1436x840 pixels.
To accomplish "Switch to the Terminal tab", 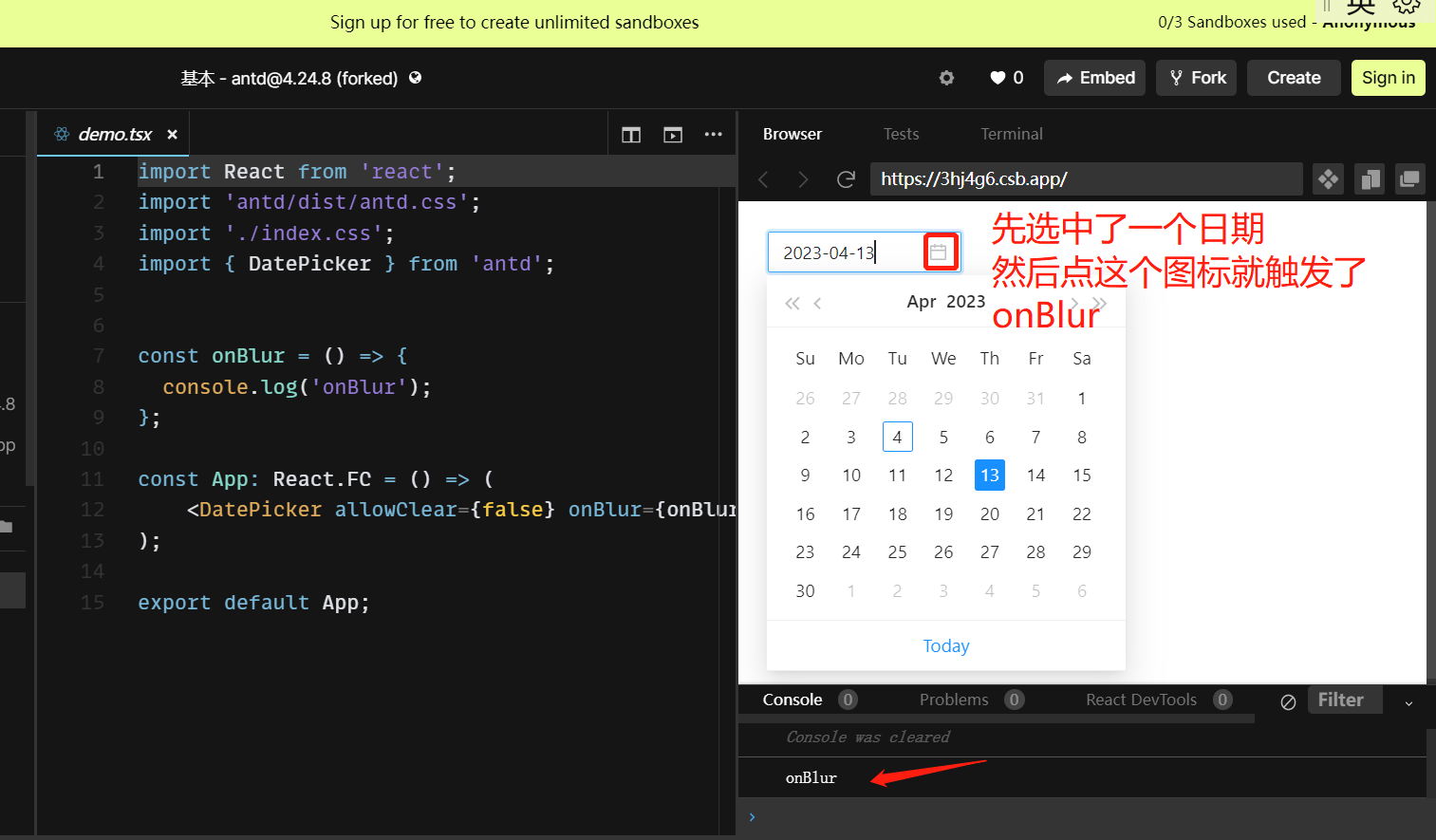I will click(1011, 134).
